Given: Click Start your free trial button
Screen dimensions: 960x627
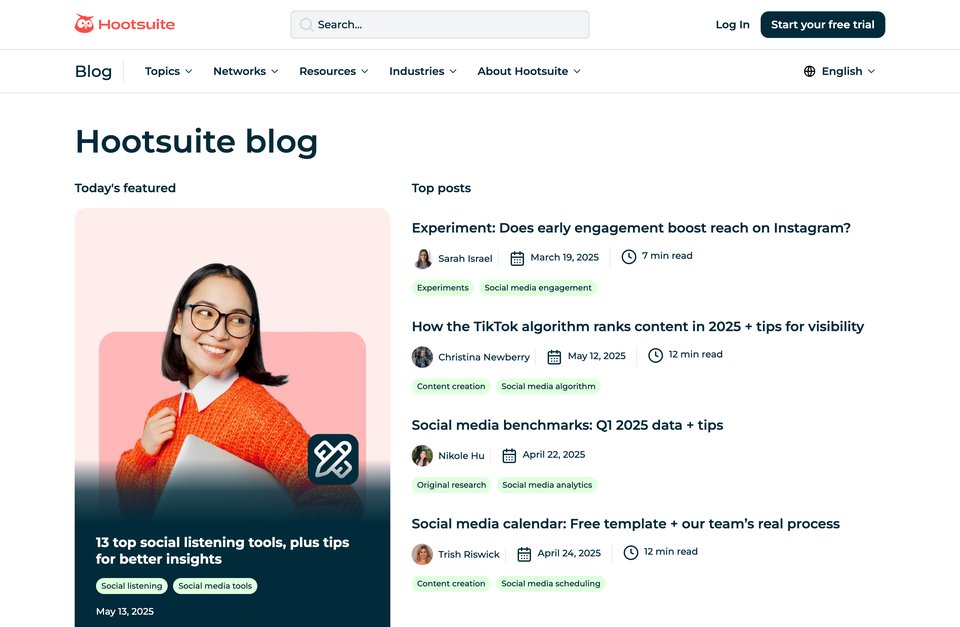Looking at the screenshot, I should (x=823, y=24).
